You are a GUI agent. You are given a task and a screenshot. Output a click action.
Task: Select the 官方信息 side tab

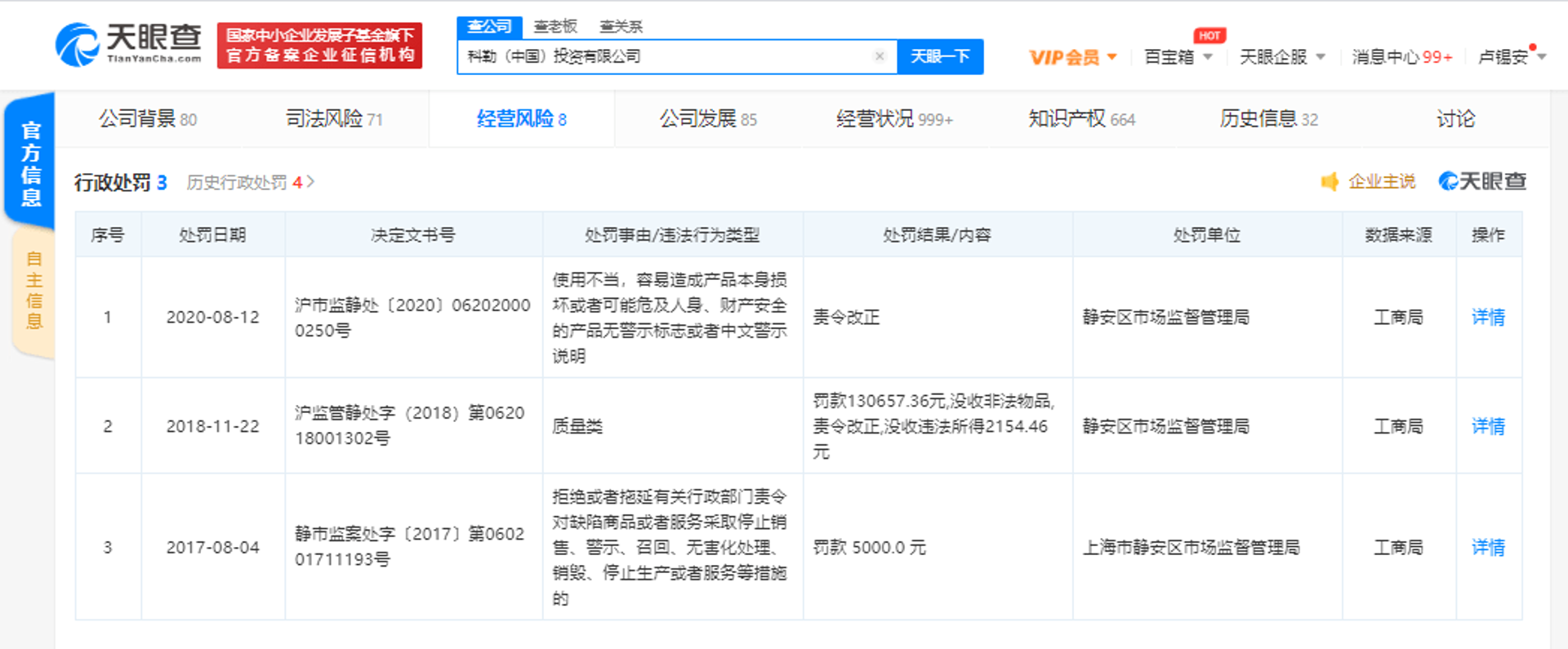[x=30, y=163]
